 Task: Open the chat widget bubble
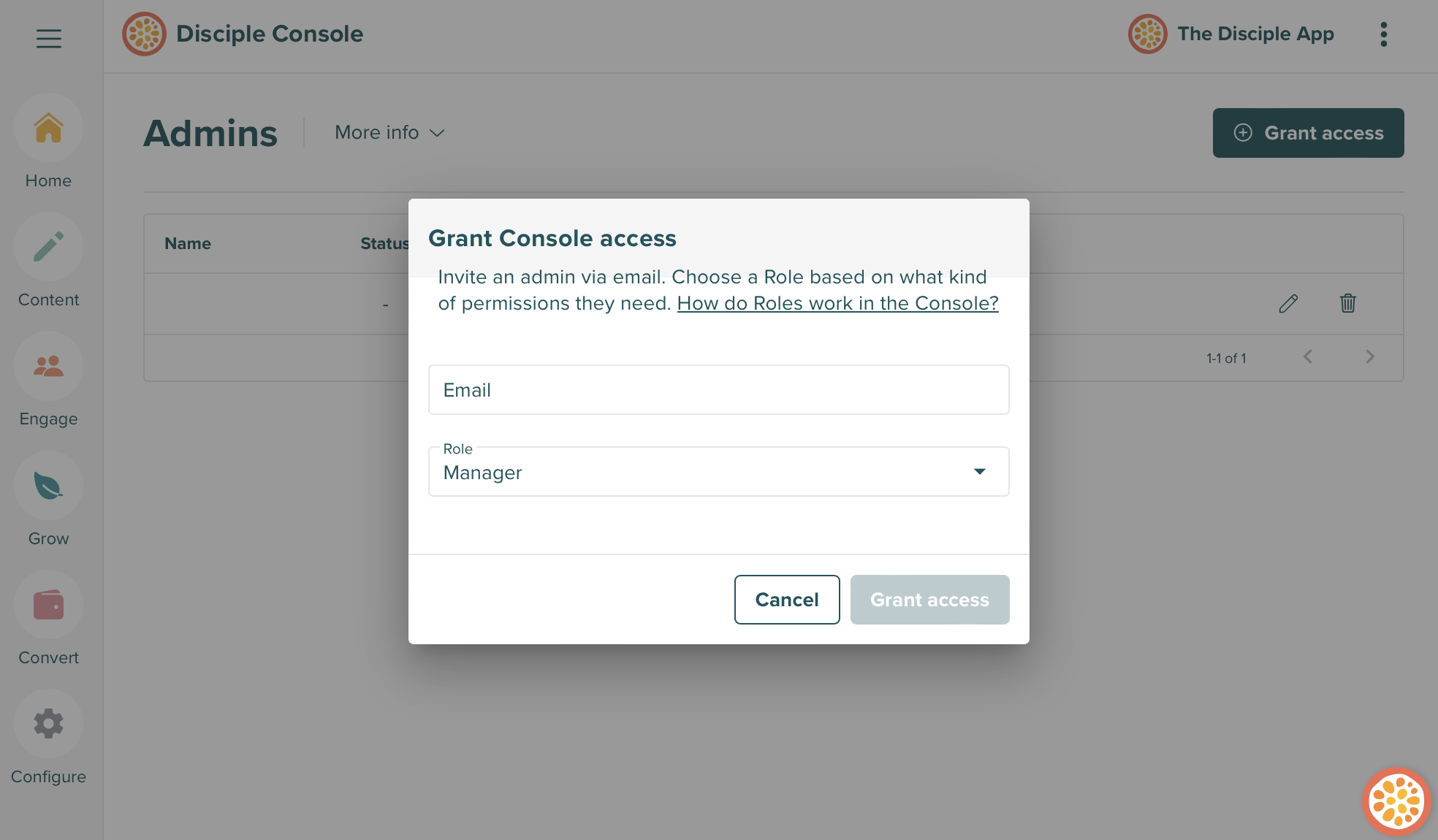tap(1398, 801)
